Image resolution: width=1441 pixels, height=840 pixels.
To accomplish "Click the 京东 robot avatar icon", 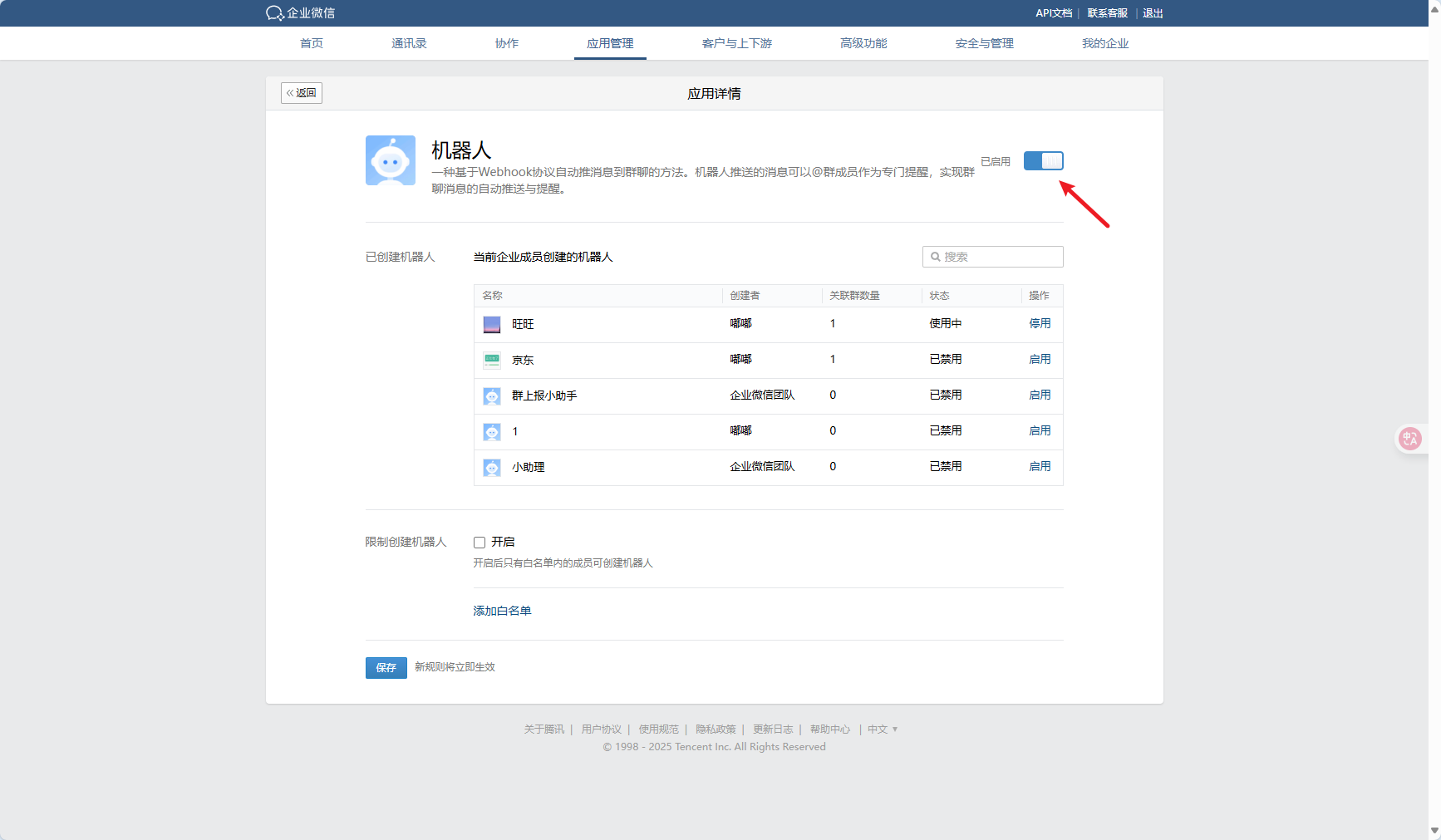I will pyautogui.click(x=492, y=360).
